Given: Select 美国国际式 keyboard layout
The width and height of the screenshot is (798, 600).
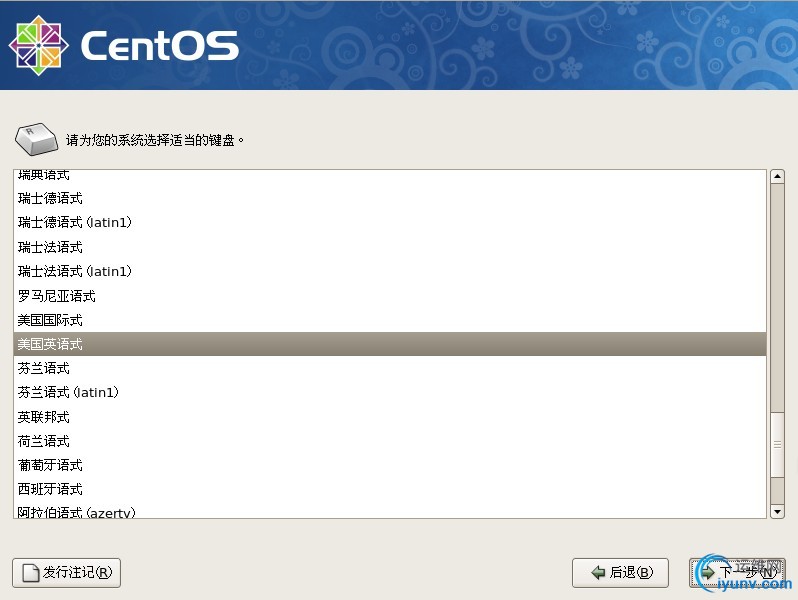Looking at the screenshot, I should click(50, 320).
